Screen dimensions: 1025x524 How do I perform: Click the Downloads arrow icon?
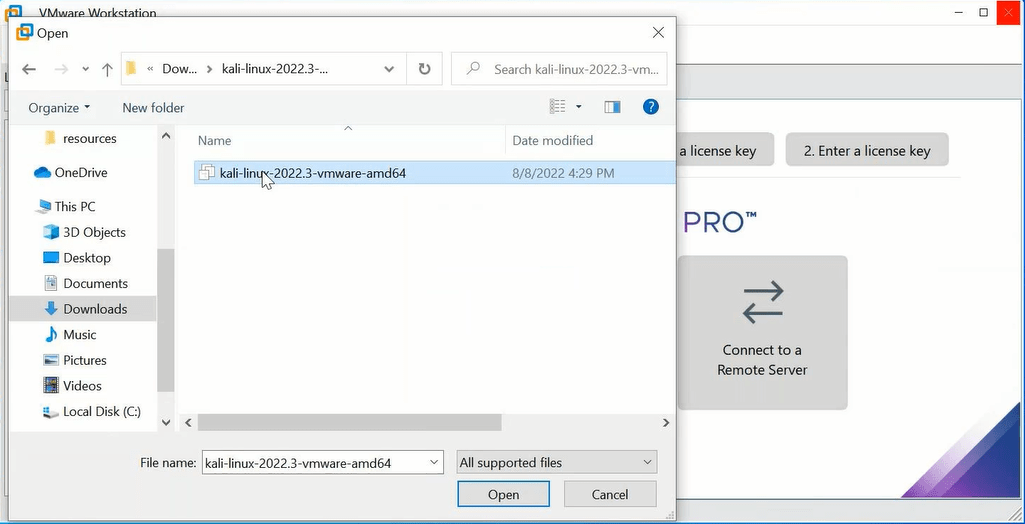51,309
